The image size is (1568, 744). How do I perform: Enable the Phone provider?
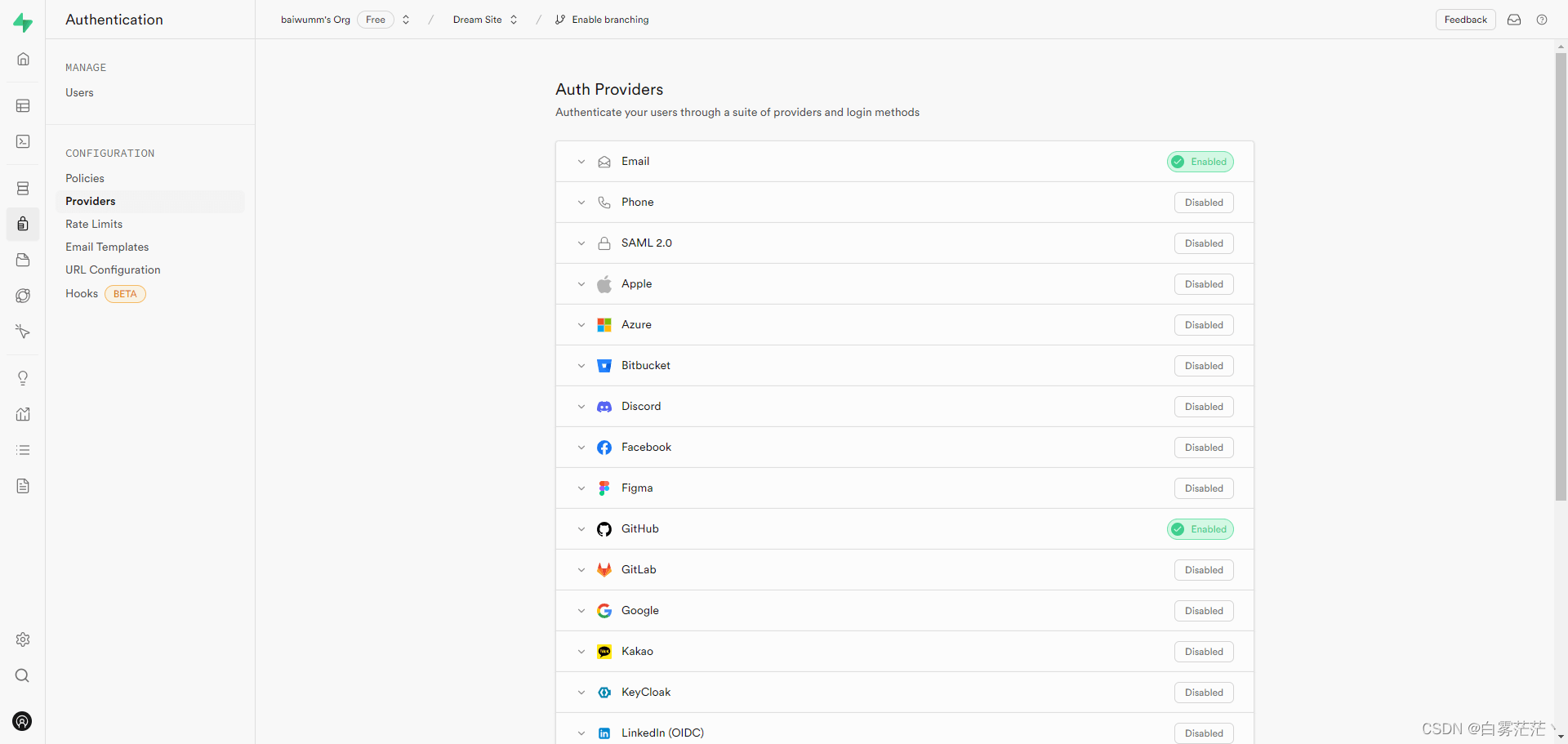coord(1203,202)
